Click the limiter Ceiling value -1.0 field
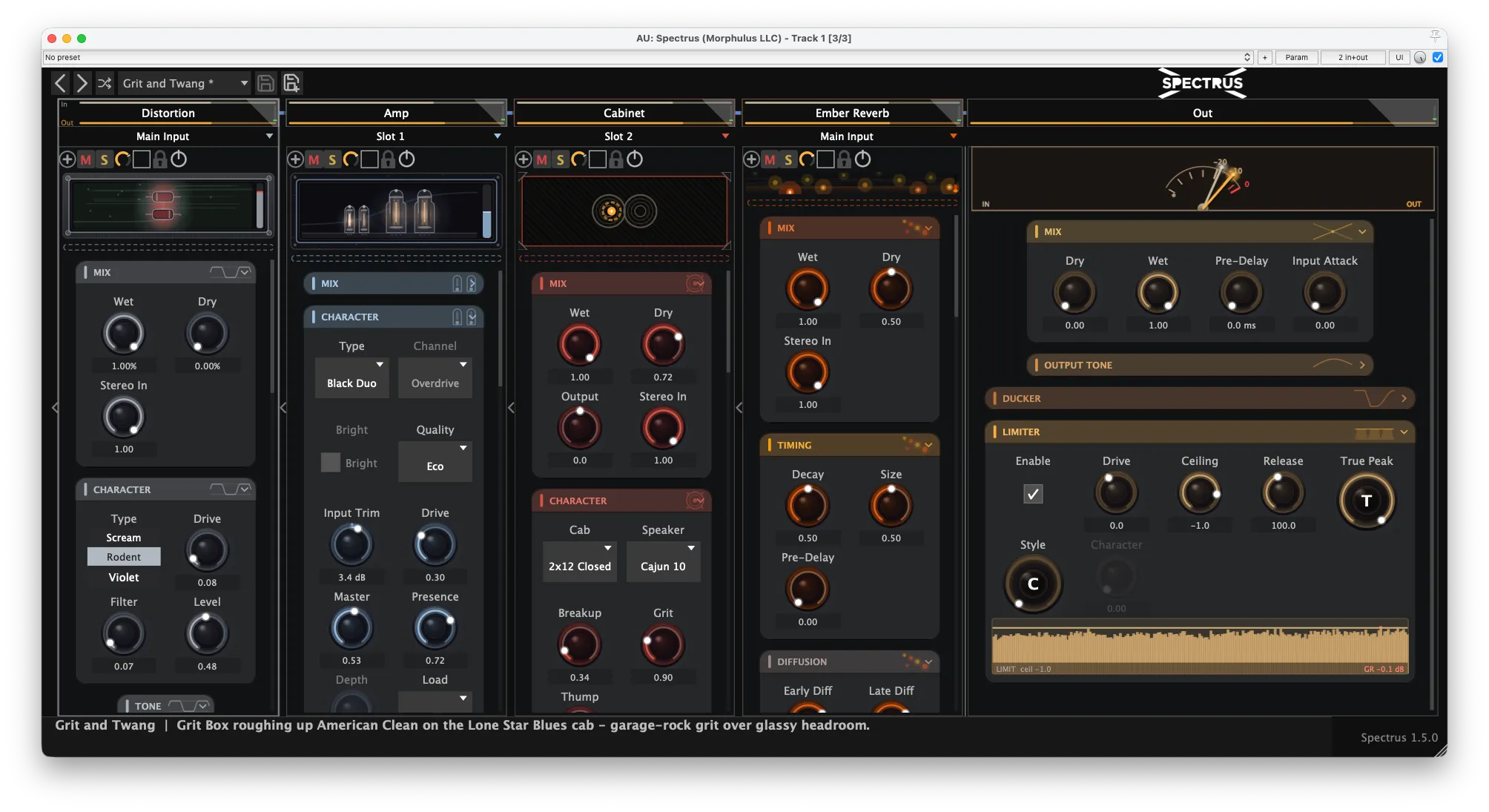Viewport: 1489px width, 812px height. (1199, 525)
